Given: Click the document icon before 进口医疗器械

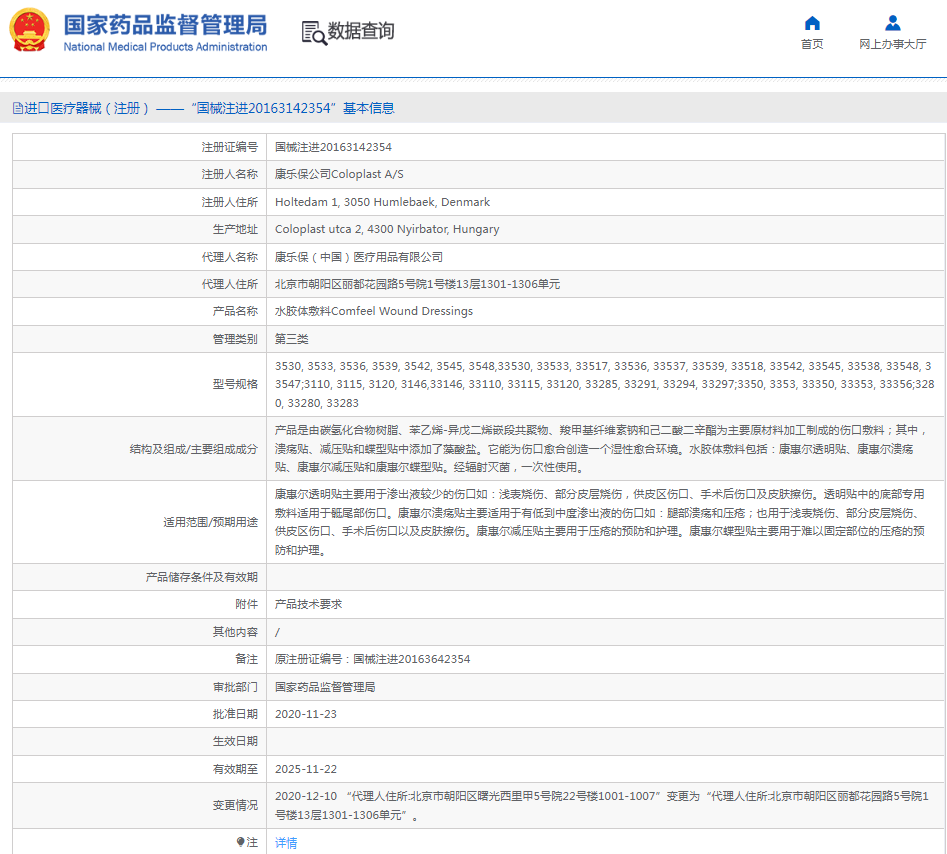Looking at the screenshot, I should (17, 108).
